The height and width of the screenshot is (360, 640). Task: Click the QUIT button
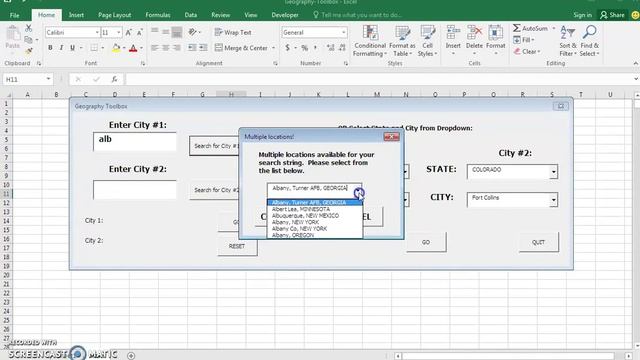click(x=538, y=242)
